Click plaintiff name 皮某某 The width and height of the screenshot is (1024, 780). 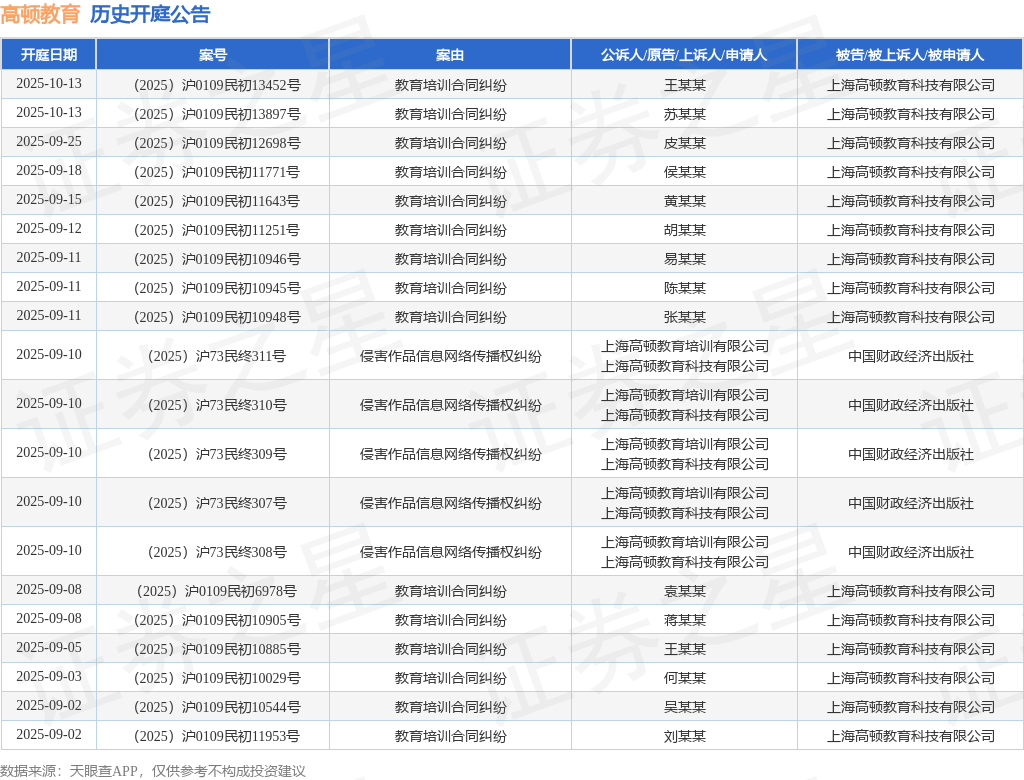pos(684,143)
